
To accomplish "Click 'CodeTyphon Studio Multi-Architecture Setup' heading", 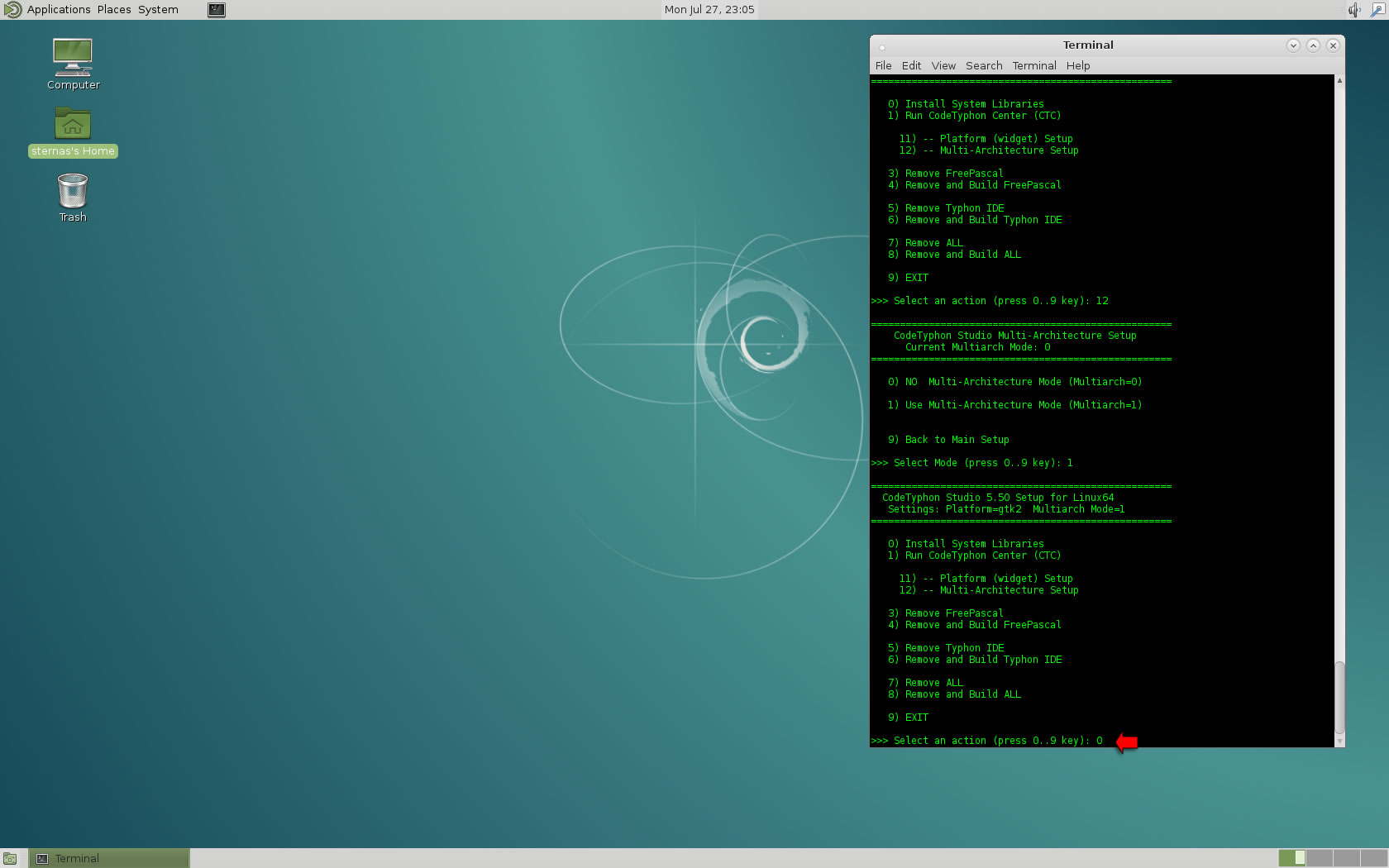I will pos(1014,336).
